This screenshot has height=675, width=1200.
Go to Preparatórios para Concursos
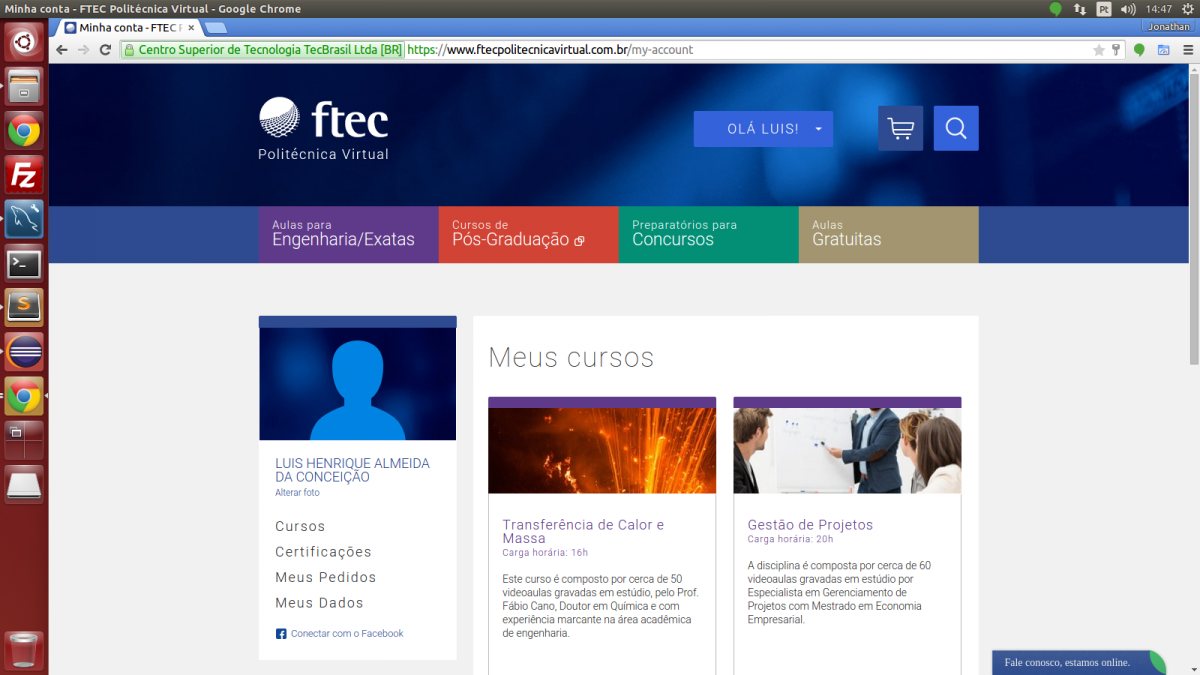tap(708, 234)
